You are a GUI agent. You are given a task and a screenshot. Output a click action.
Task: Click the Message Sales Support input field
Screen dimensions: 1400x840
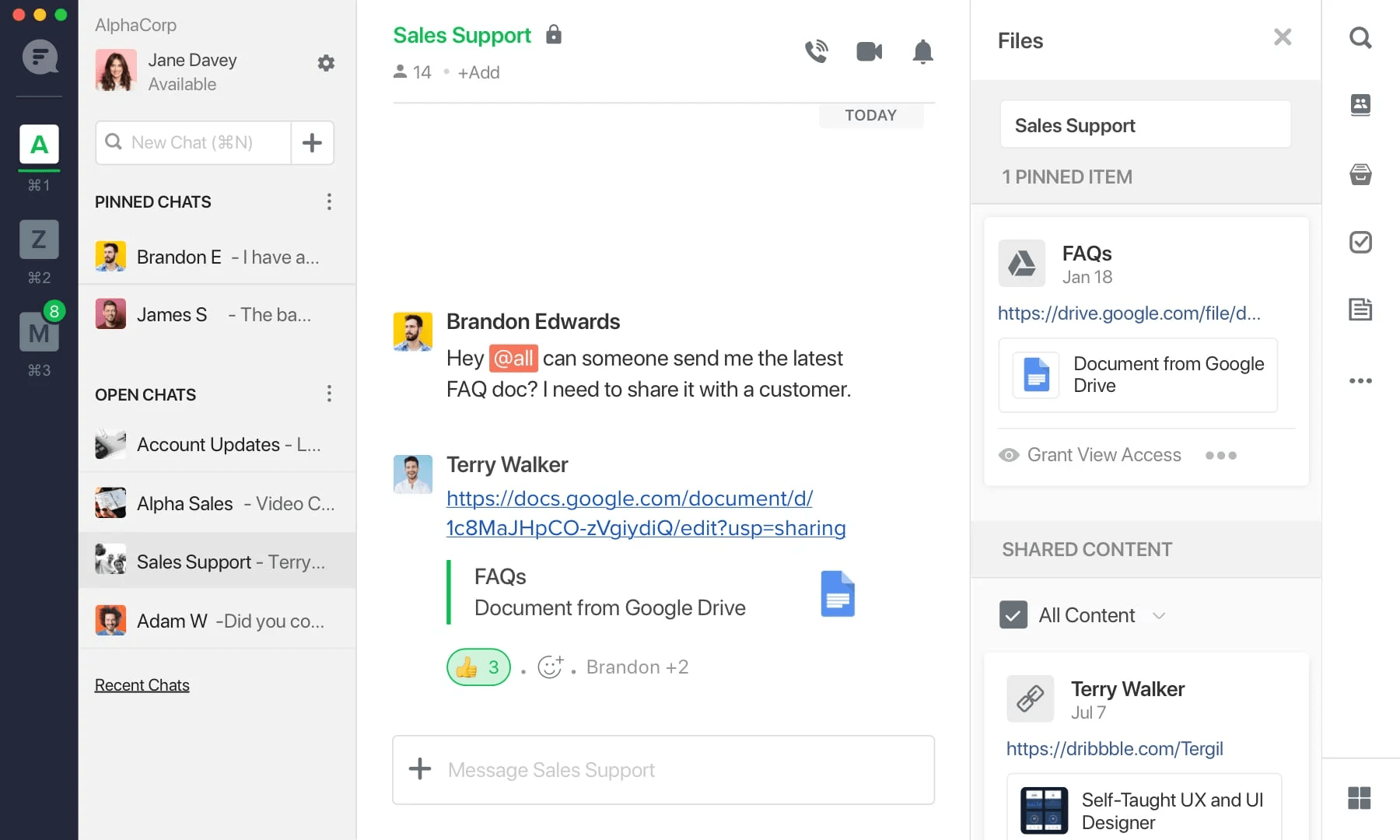click(663, 770)
